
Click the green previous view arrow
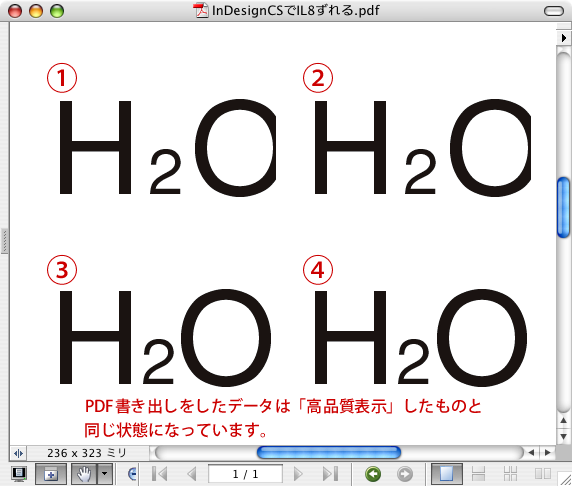click(x=373, y=474)
